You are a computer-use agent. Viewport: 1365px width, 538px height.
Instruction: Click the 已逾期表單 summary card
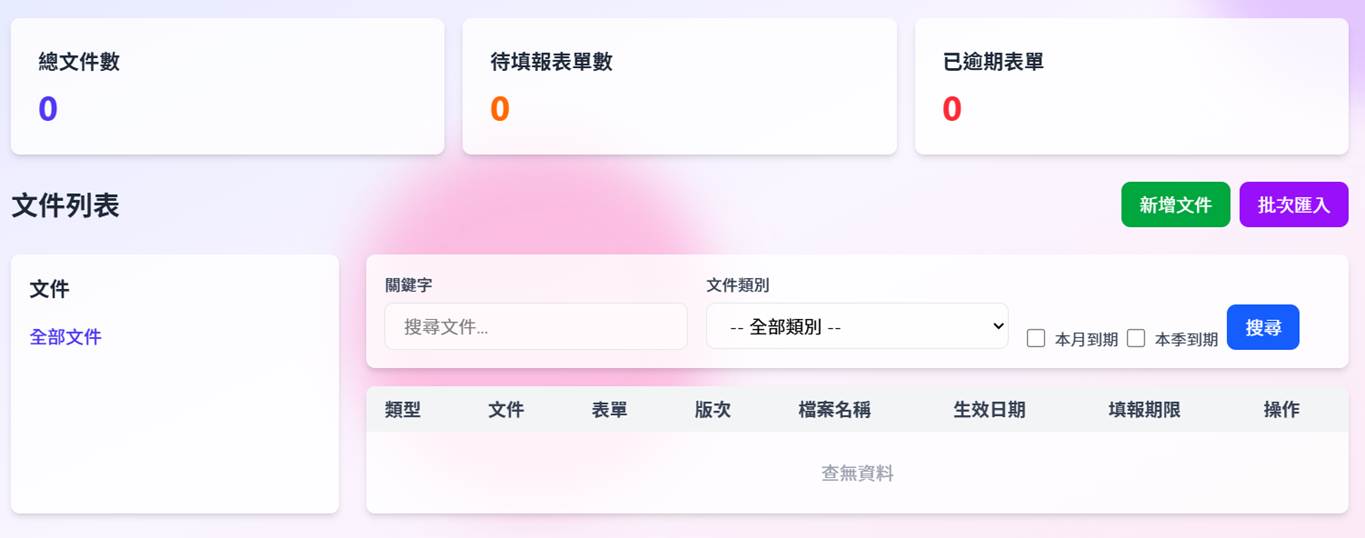1131,86
